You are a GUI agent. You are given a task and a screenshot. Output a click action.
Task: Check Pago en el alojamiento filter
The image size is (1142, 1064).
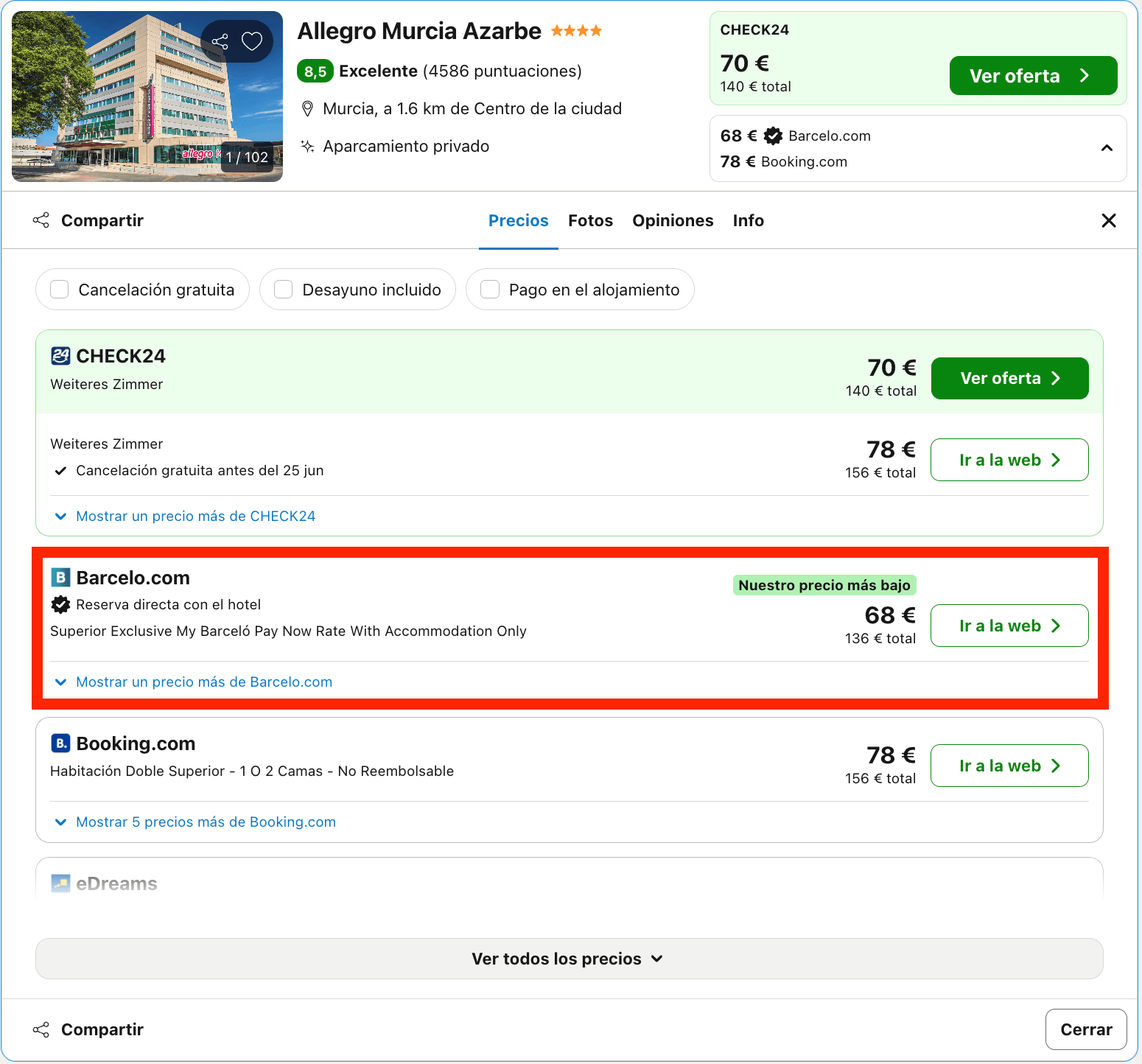490,290
